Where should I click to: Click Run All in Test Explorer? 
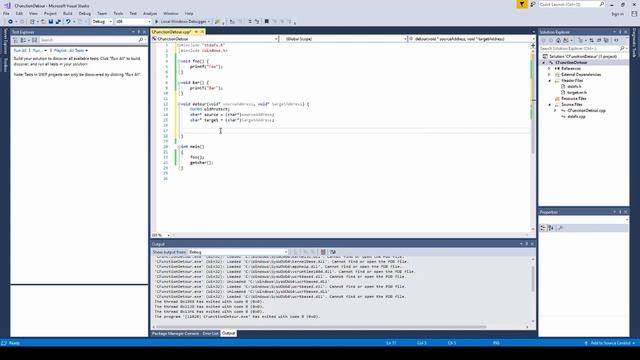pyautogui.click(x=20, y=51)
